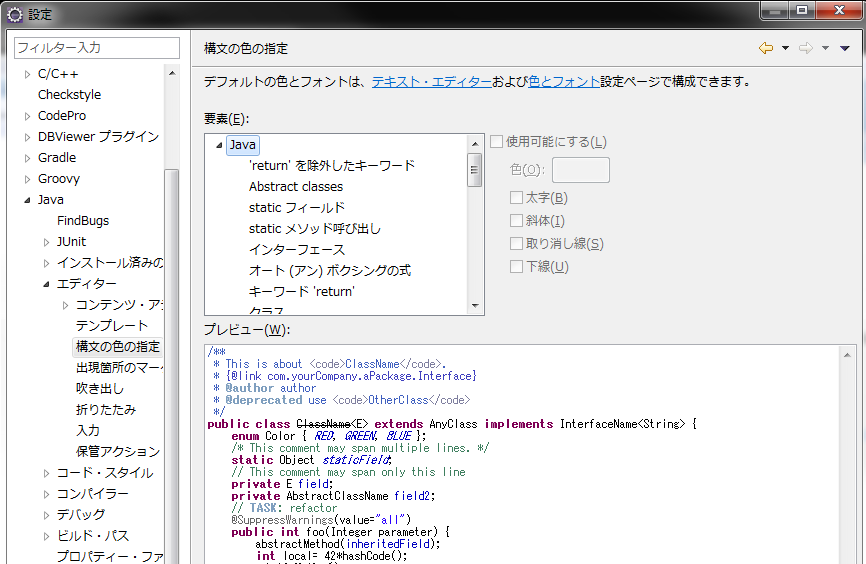The width and height of the screenshot is (866, 564).
Task: Click the 設定 window gear icon
Action: click(x=15, y=14)
